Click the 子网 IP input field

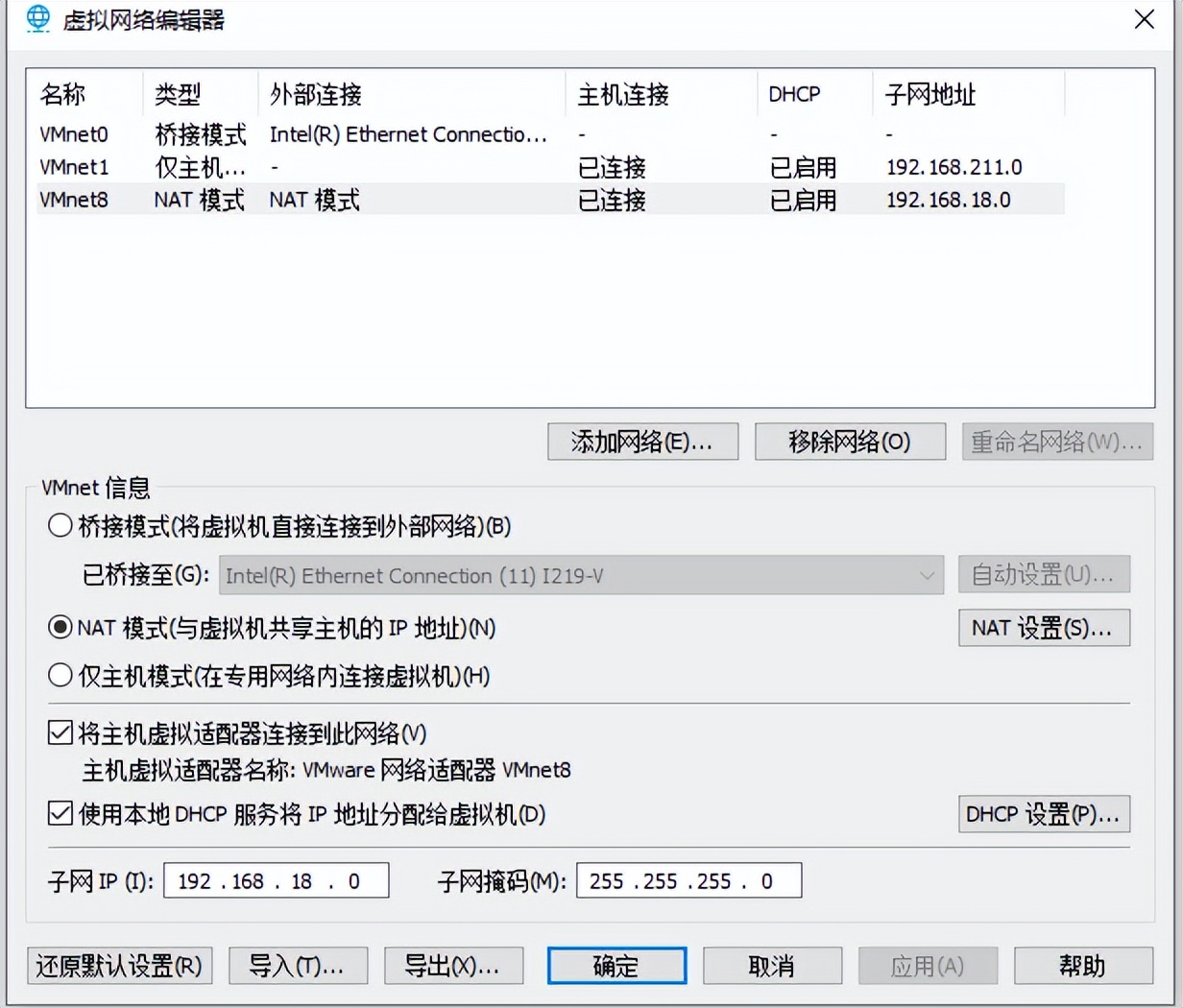[x=276, y=880]
